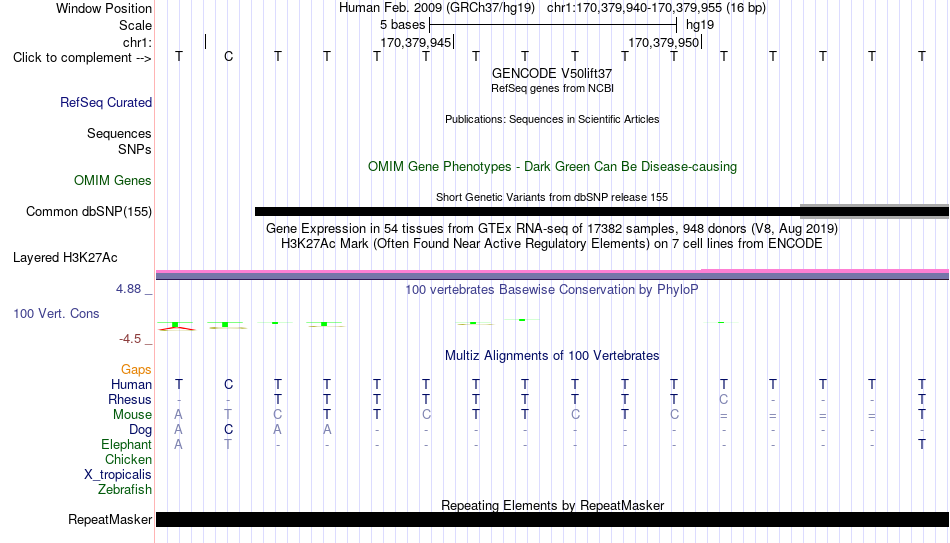Click the 'Mouse' species row label

[x=132, y=415]
